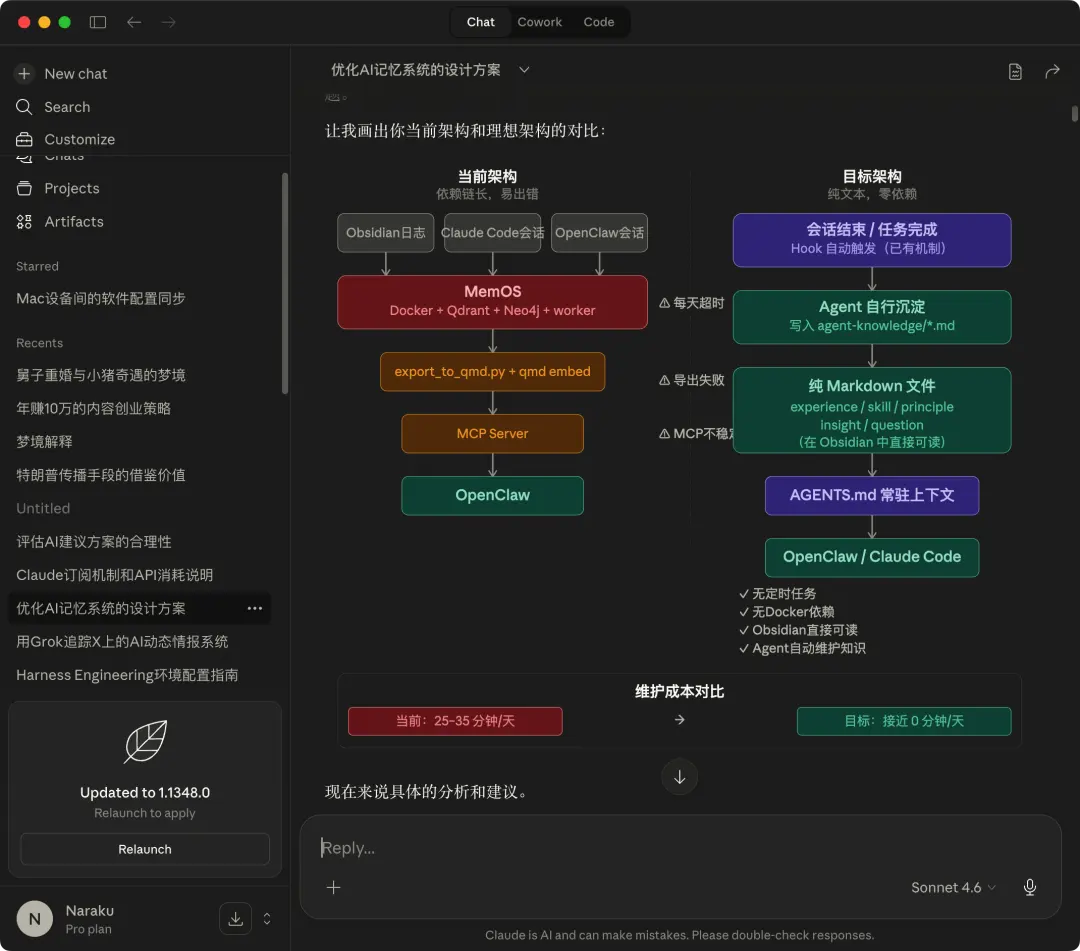Click the plus attachment icon in reply box
1080x951 pixels.
coord(333,887)
